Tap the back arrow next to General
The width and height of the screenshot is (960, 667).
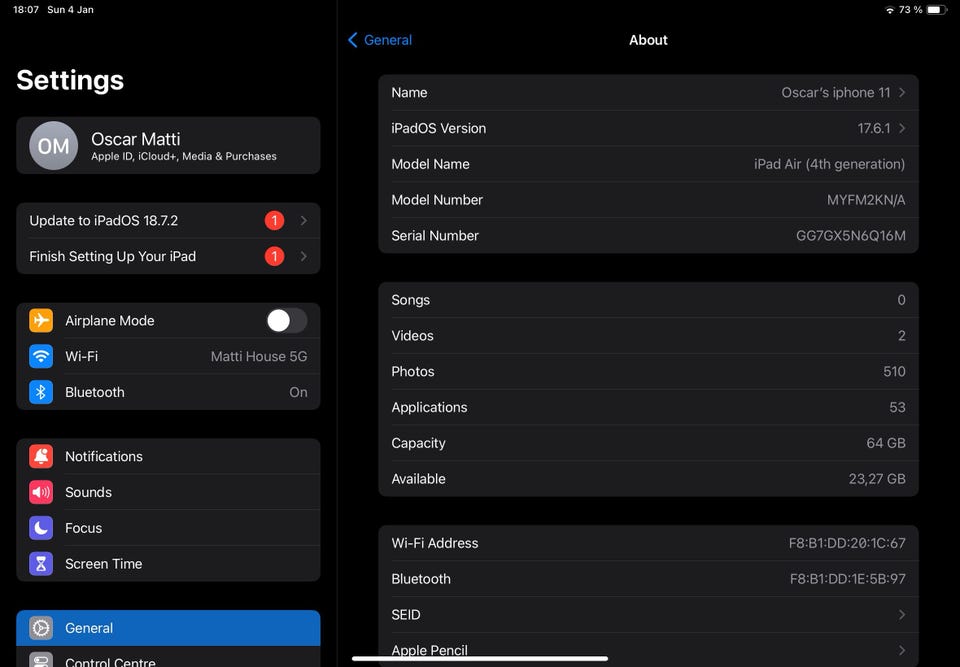pos(353,40)
